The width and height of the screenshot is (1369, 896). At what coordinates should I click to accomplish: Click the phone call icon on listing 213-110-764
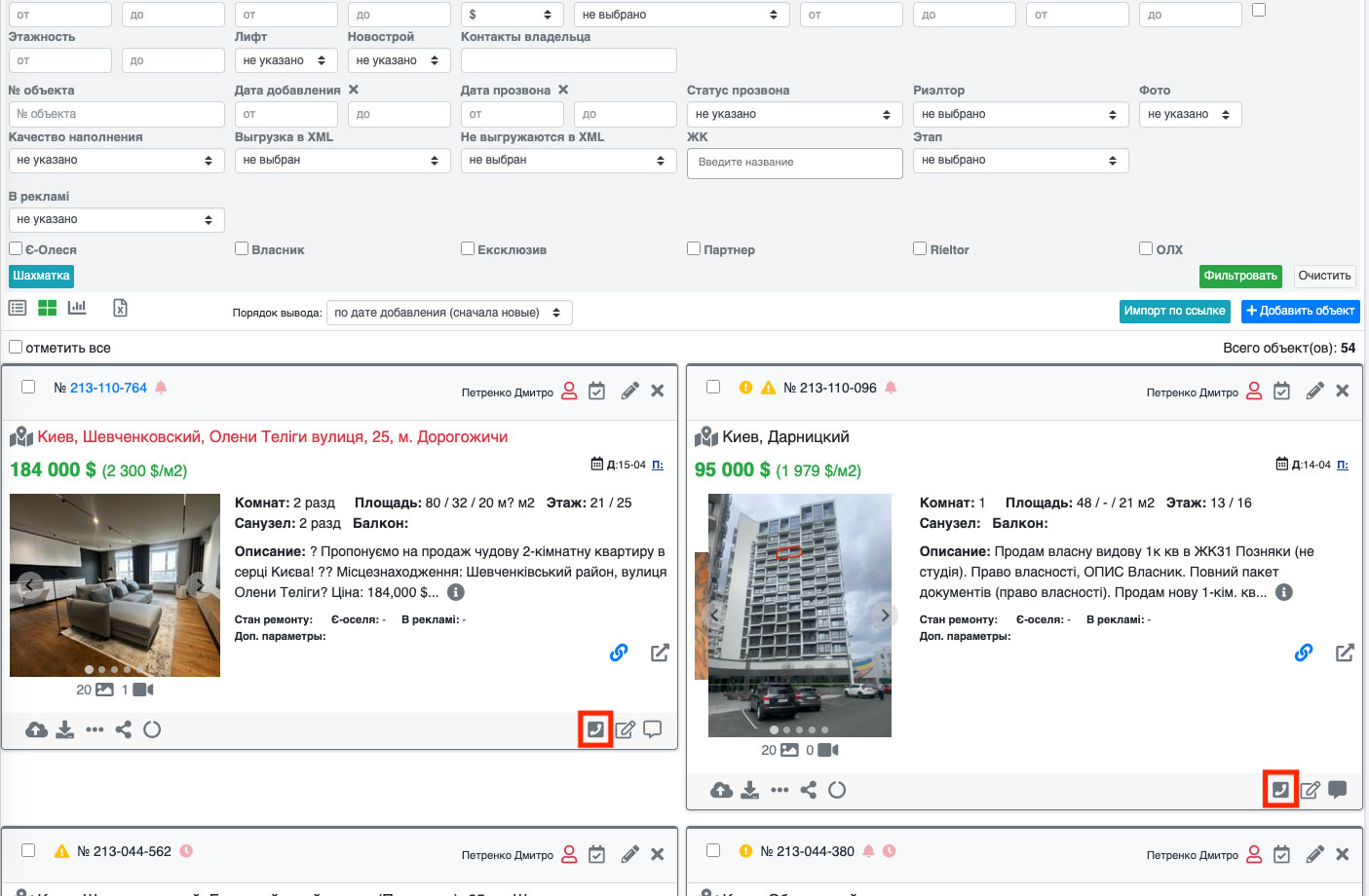(x=595, y=729)
